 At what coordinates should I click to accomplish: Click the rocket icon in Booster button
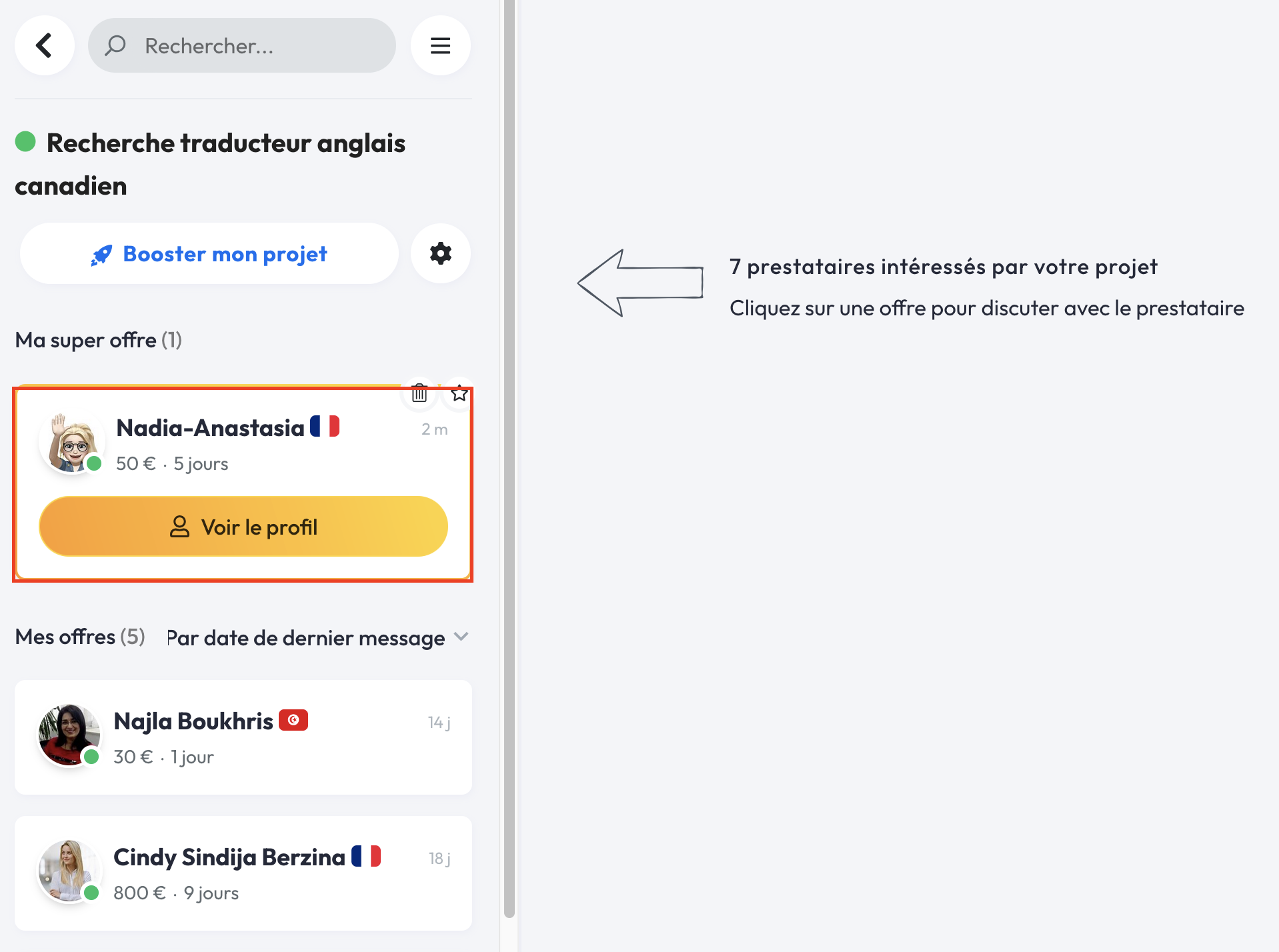101,255
